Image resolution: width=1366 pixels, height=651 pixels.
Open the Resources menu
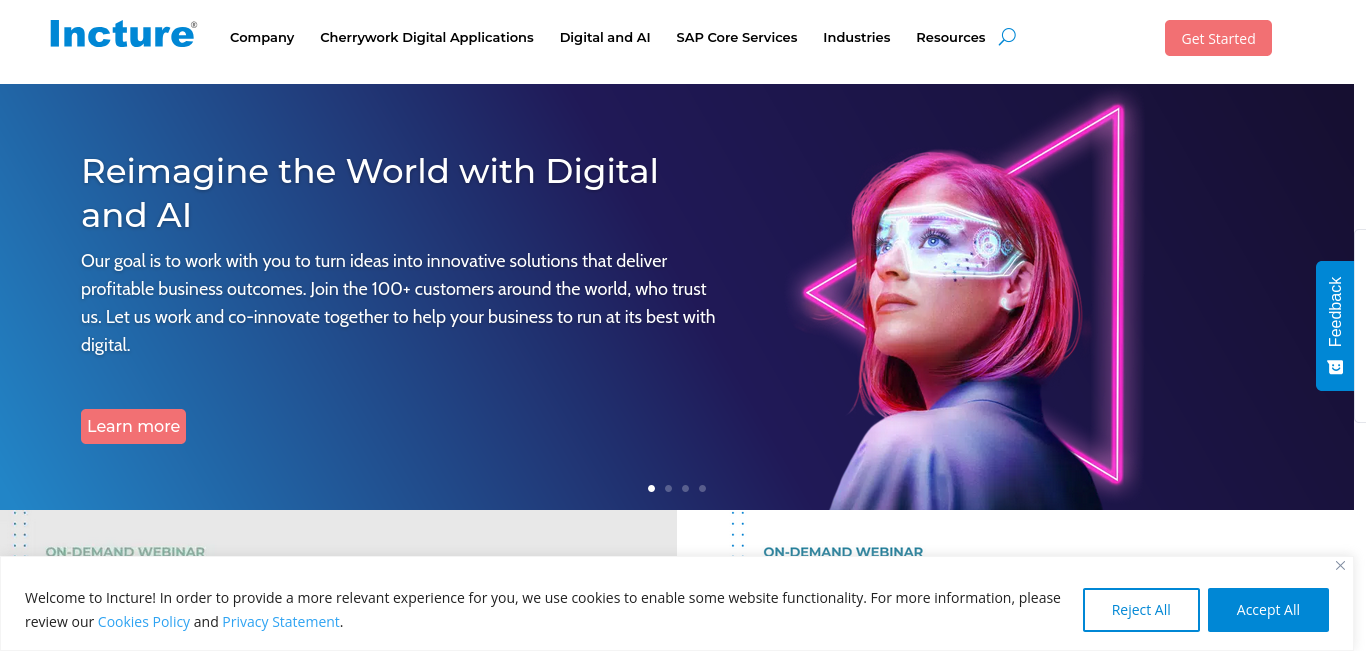point(951,37)
